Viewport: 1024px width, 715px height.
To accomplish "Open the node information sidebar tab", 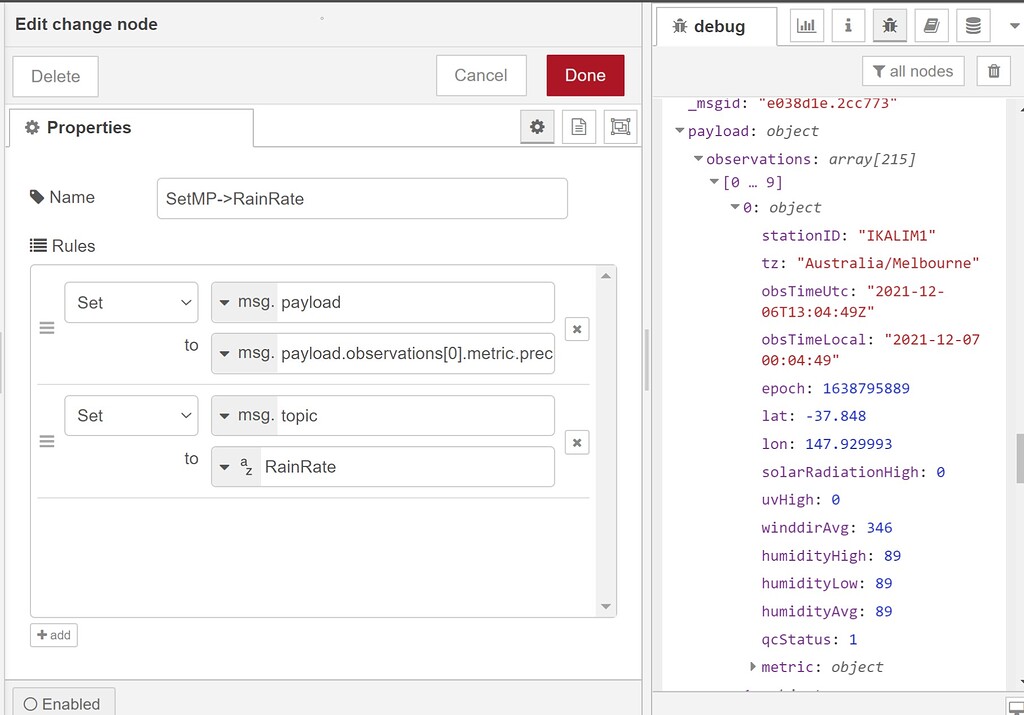I will click(848, 25).
